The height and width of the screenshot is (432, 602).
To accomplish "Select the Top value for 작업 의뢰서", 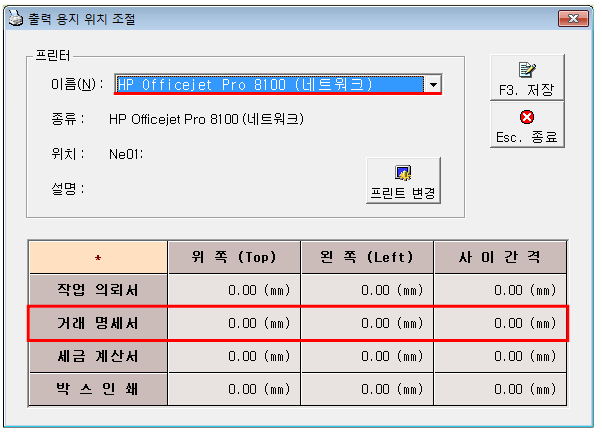I will (234, 290).
